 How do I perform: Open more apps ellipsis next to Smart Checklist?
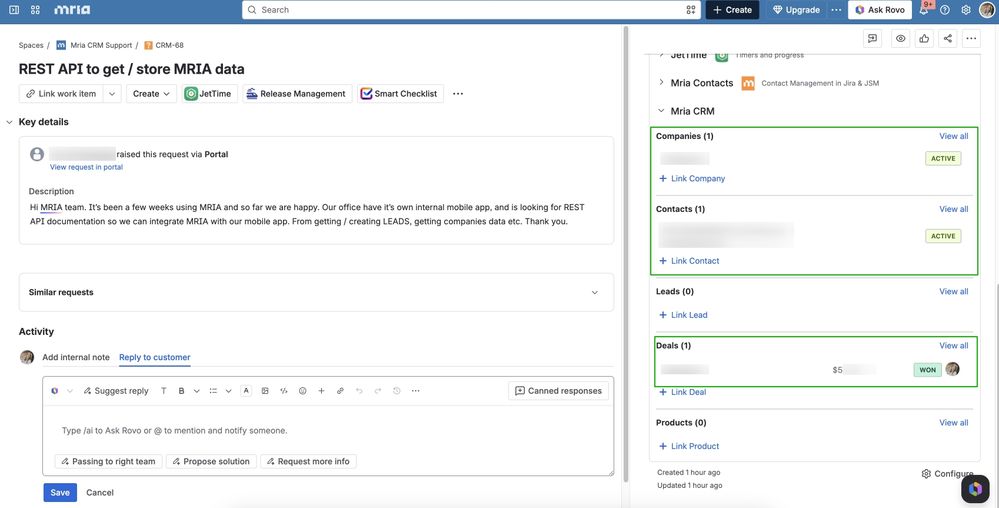[458, 94]
